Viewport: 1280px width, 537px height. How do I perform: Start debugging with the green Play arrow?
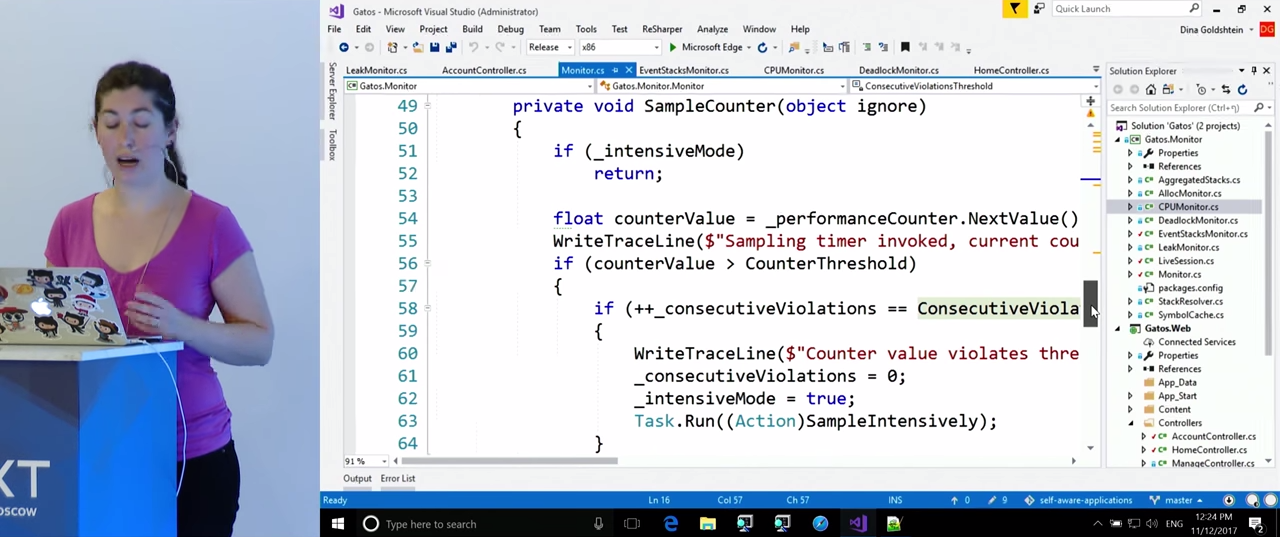(x=673, y=48)
